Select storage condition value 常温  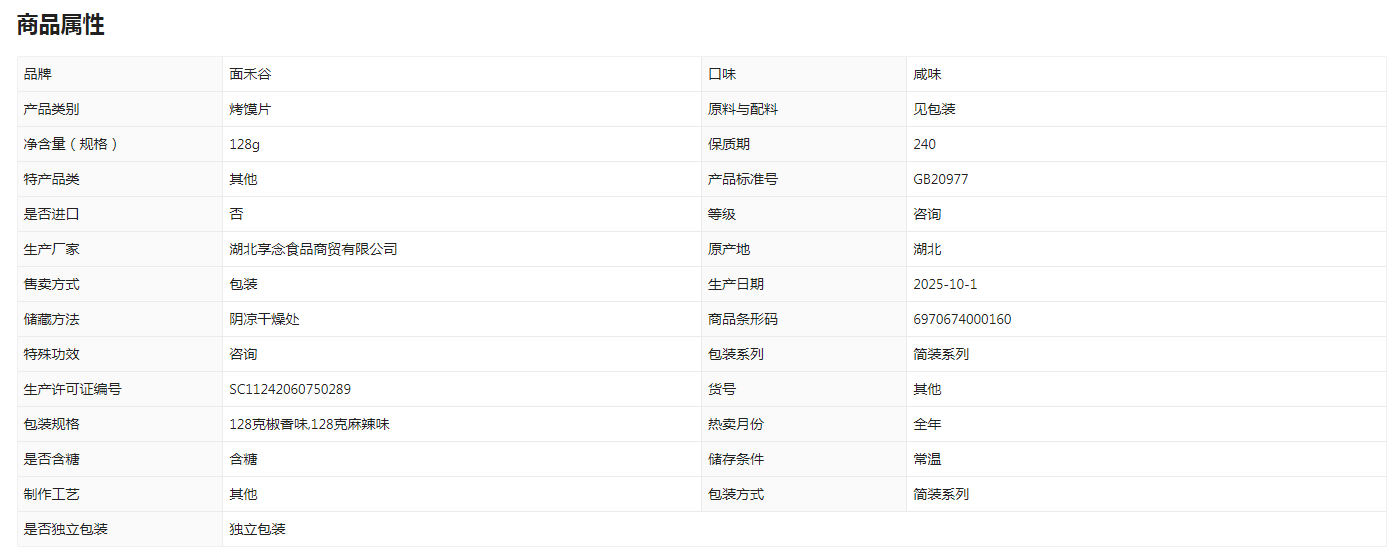pos(927,459)
